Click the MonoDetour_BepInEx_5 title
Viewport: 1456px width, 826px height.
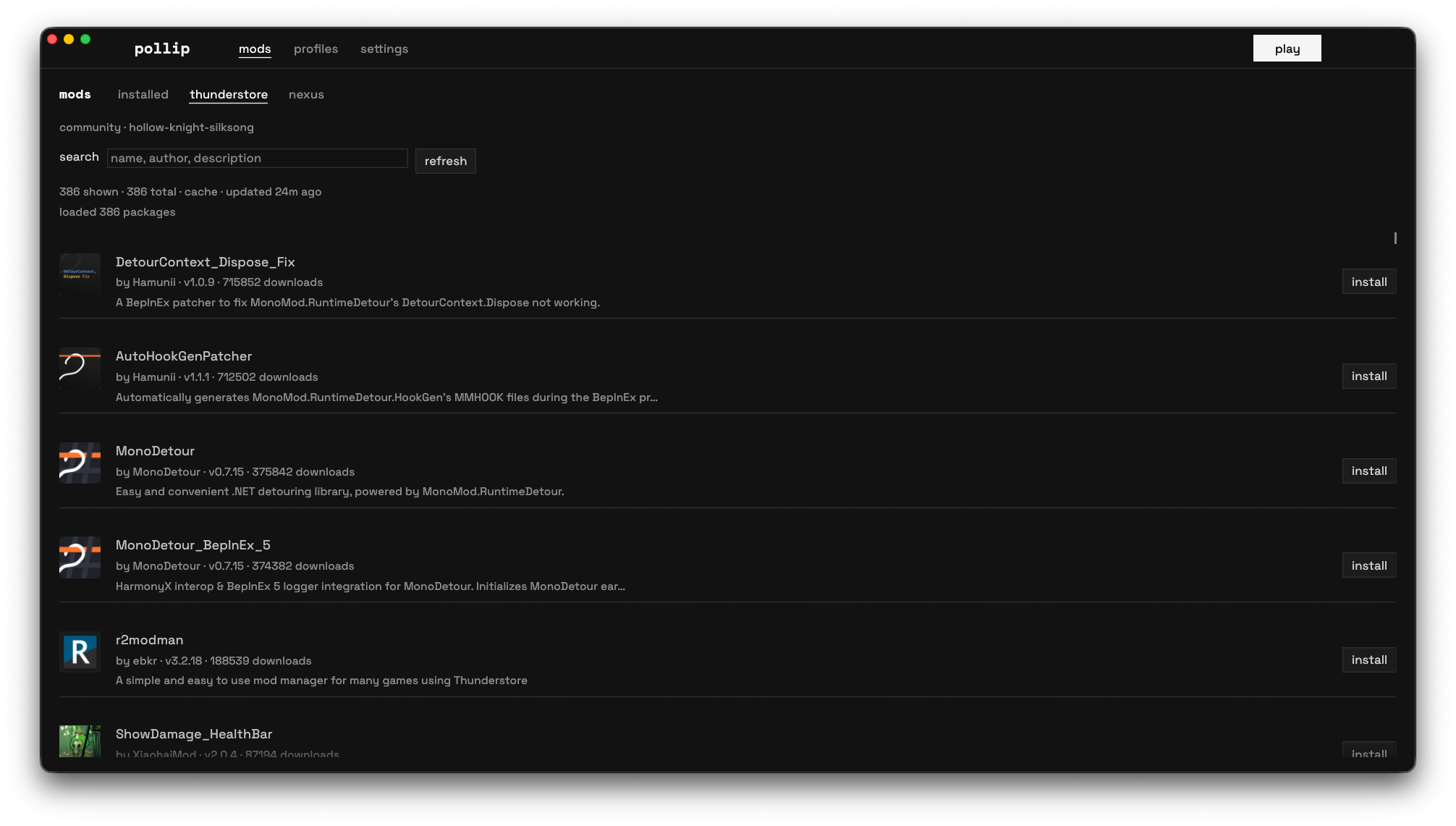(193, 545)
